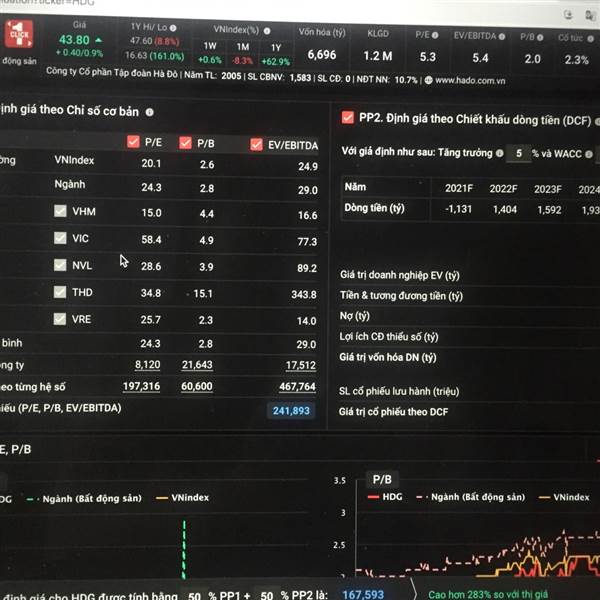600x600 pixels.
Task: Click the 1W change +0.6%
Action: (x=210, y=60)
